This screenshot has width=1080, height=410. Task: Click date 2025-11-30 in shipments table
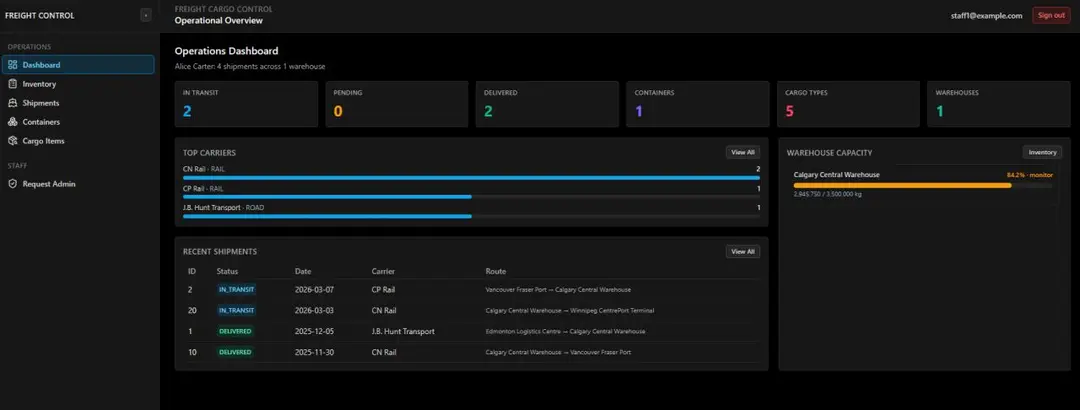pyautogui.click(x=314, y=351)
